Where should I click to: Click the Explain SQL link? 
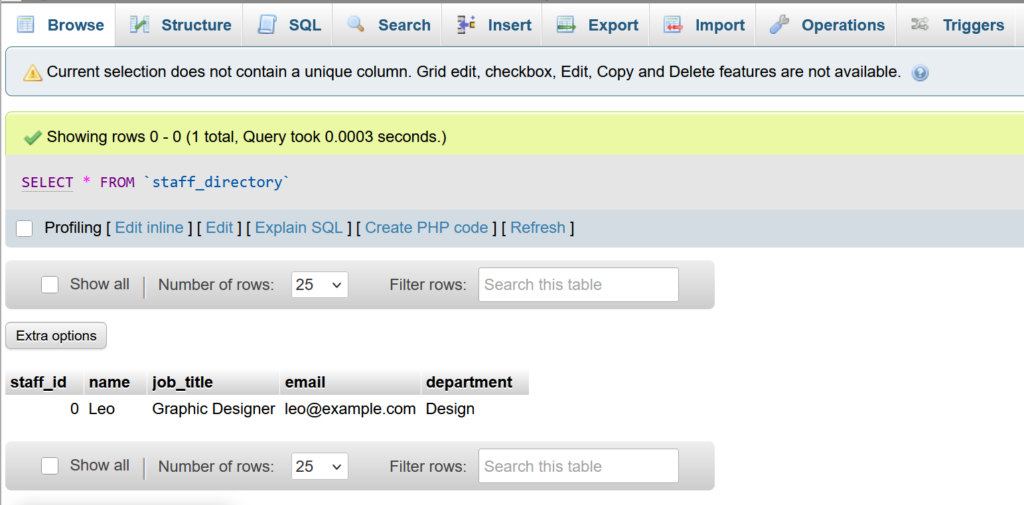tap(299, 228)
